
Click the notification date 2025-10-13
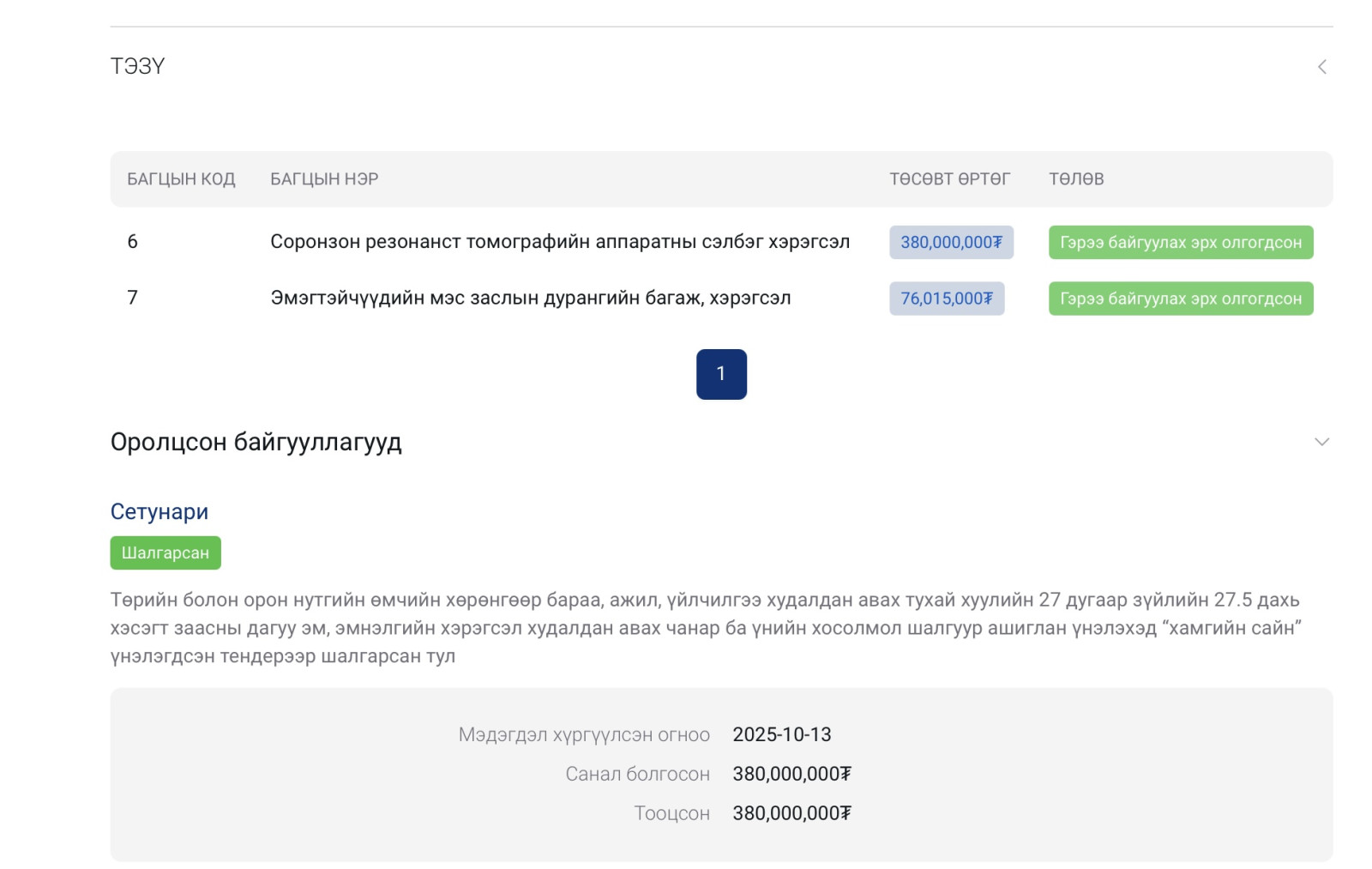tap(781, 734)
